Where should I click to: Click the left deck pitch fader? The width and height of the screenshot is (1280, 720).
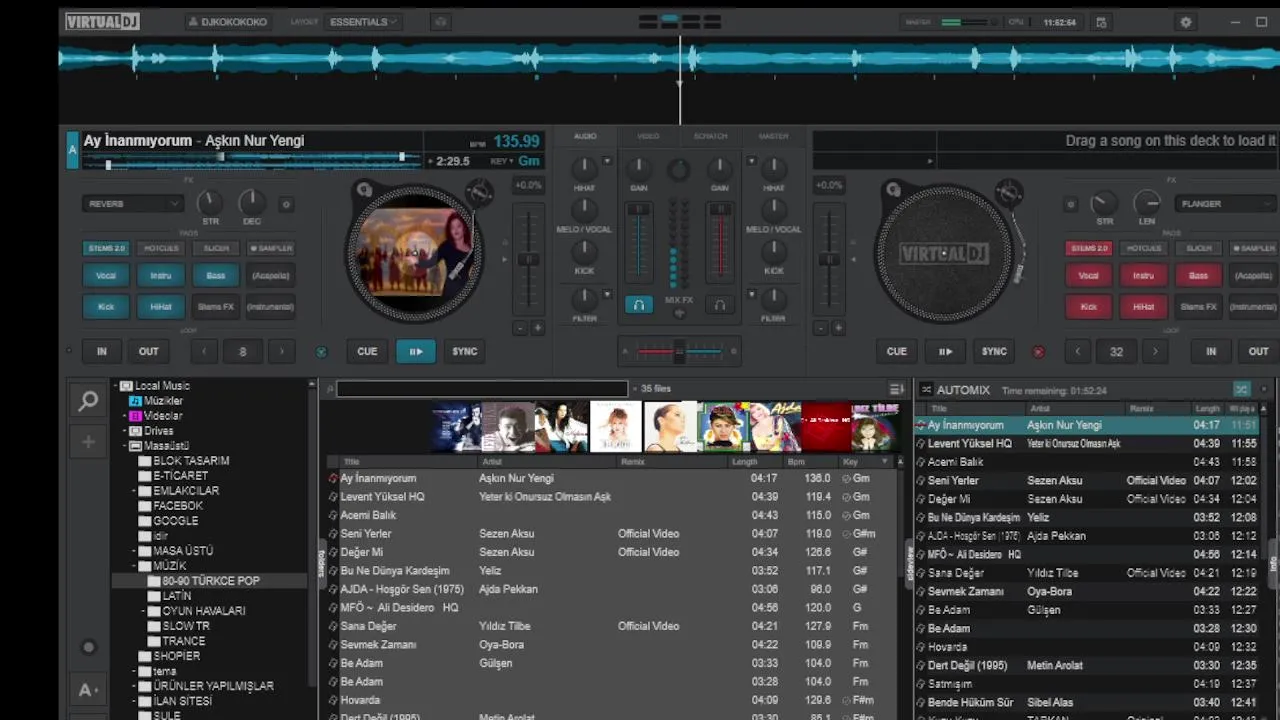527,259
